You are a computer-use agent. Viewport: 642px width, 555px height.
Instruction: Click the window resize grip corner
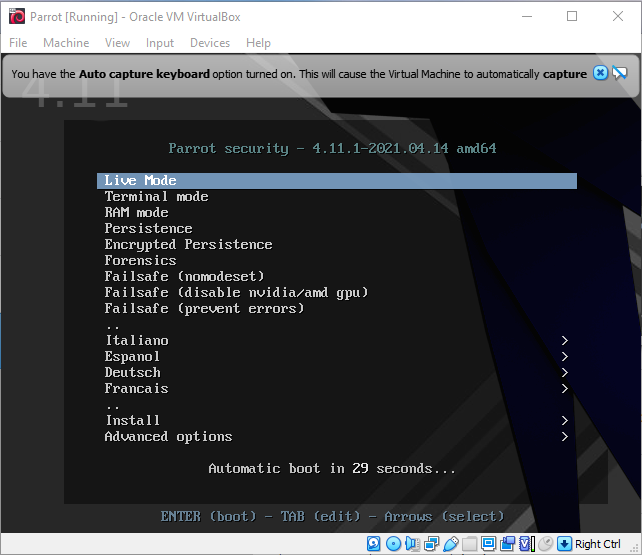(636, 548)
